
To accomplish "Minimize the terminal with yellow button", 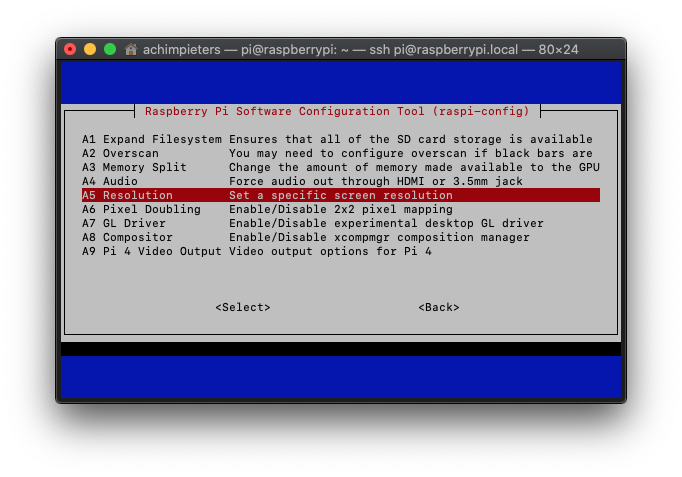I will pos(90,49).
